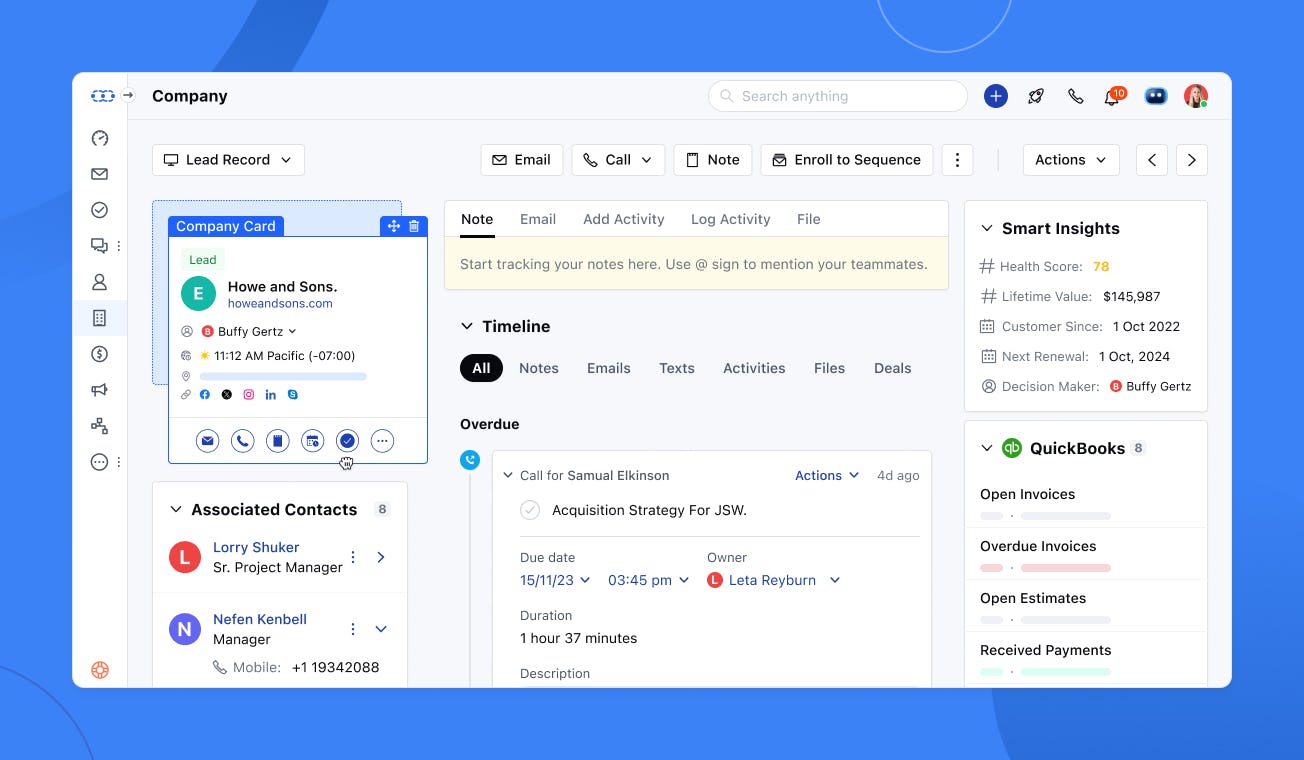Open the 03:45 pm time dropdown
The height and width of the screenshot is (760, 1304).
coord(649,580)
